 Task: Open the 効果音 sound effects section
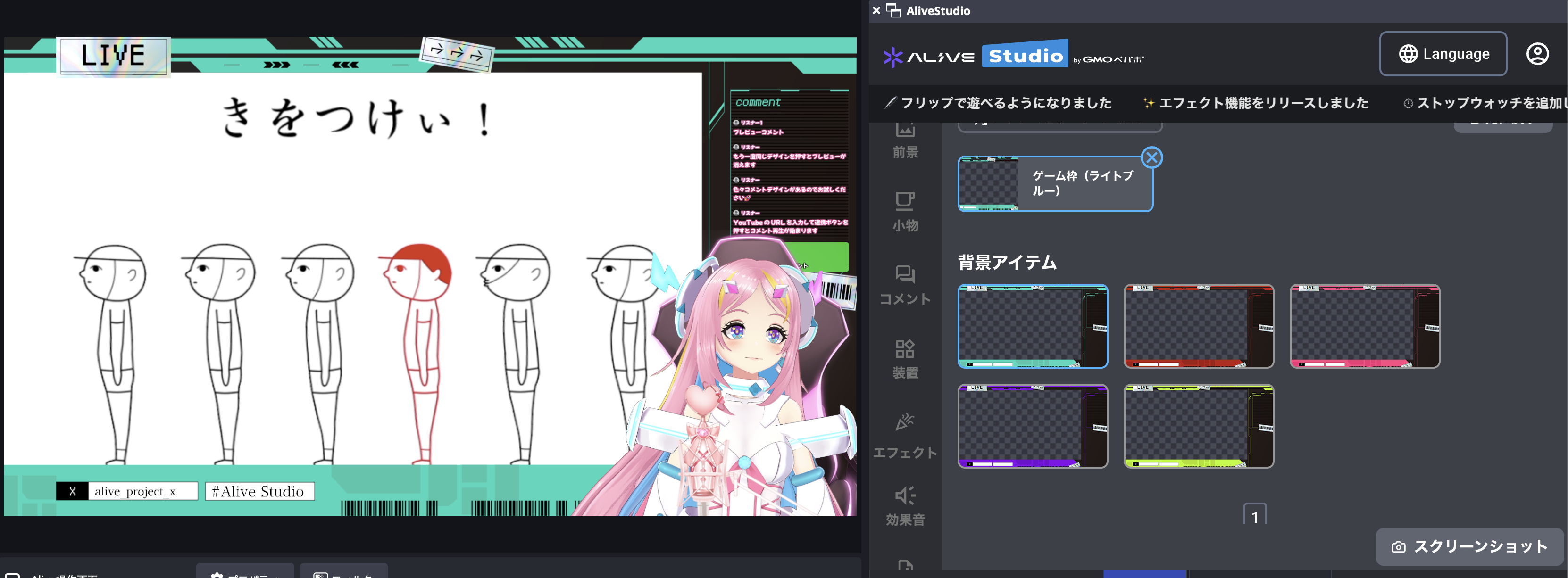[x=905, y=505]
